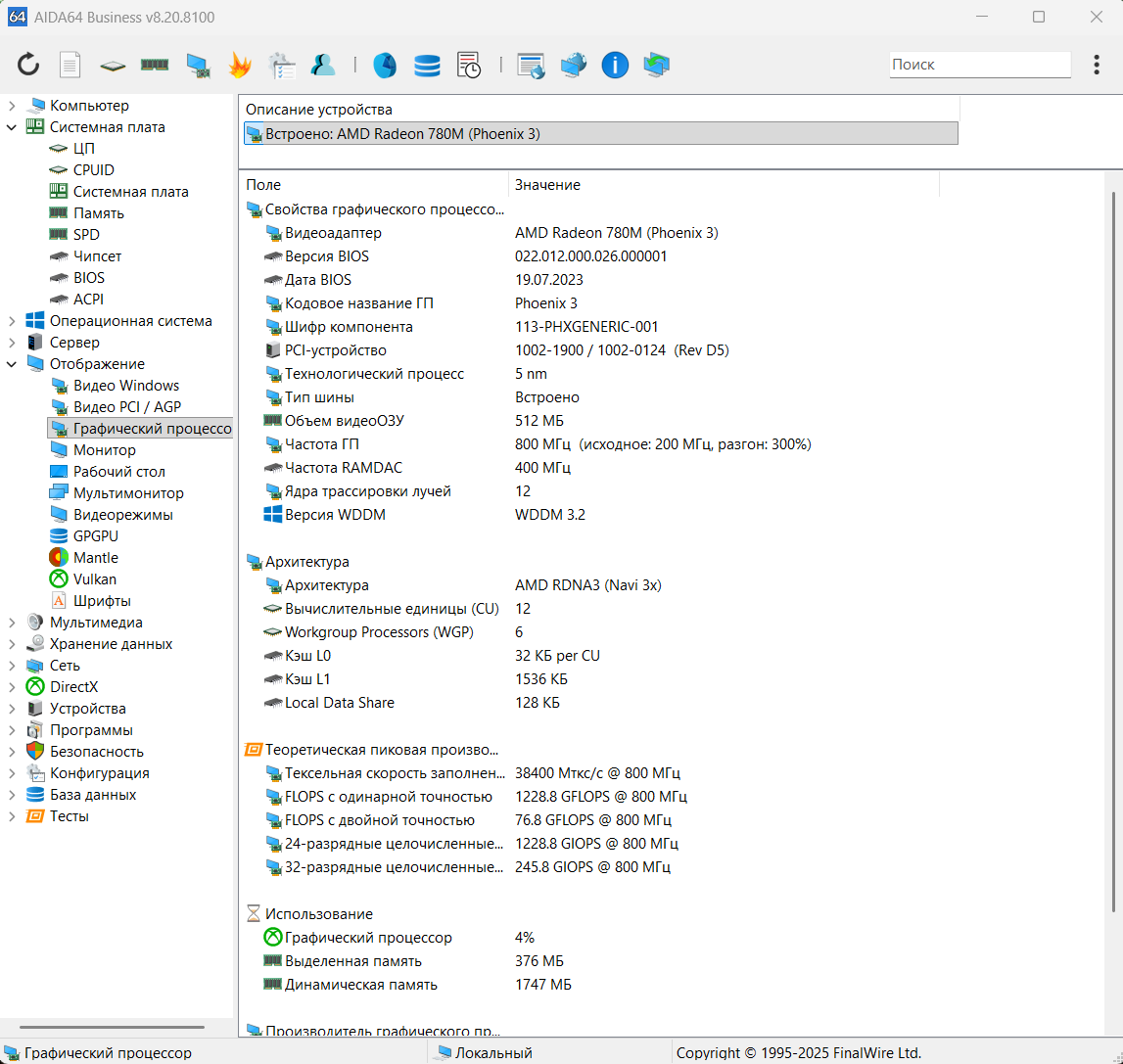This screenshot has height=1064, width=1123.
Task: Open Видеорежимы tree item
Action: (x=122, y=514)
